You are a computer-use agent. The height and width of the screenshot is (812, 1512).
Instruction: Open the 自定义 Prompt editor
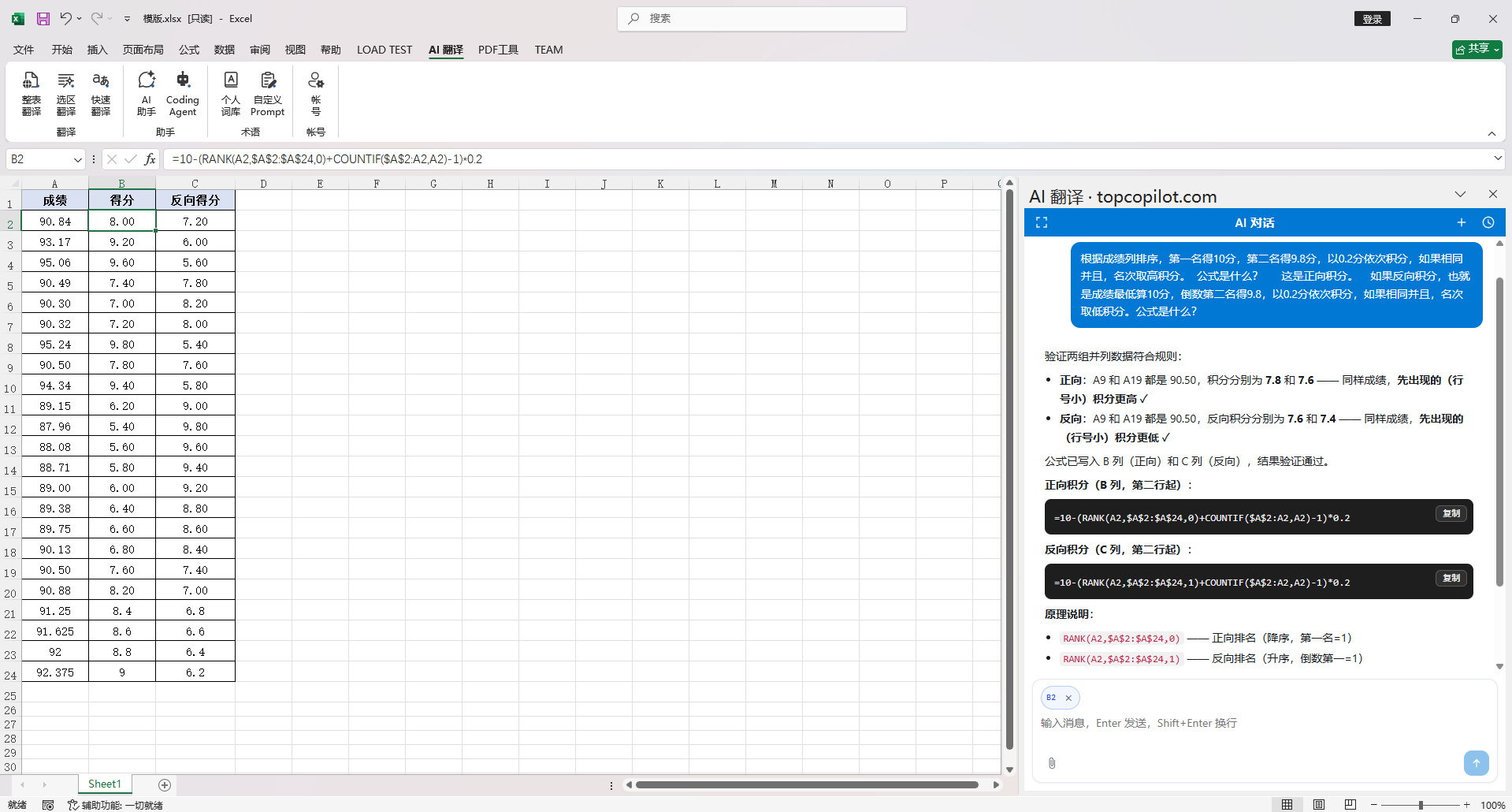pos(268,94)
